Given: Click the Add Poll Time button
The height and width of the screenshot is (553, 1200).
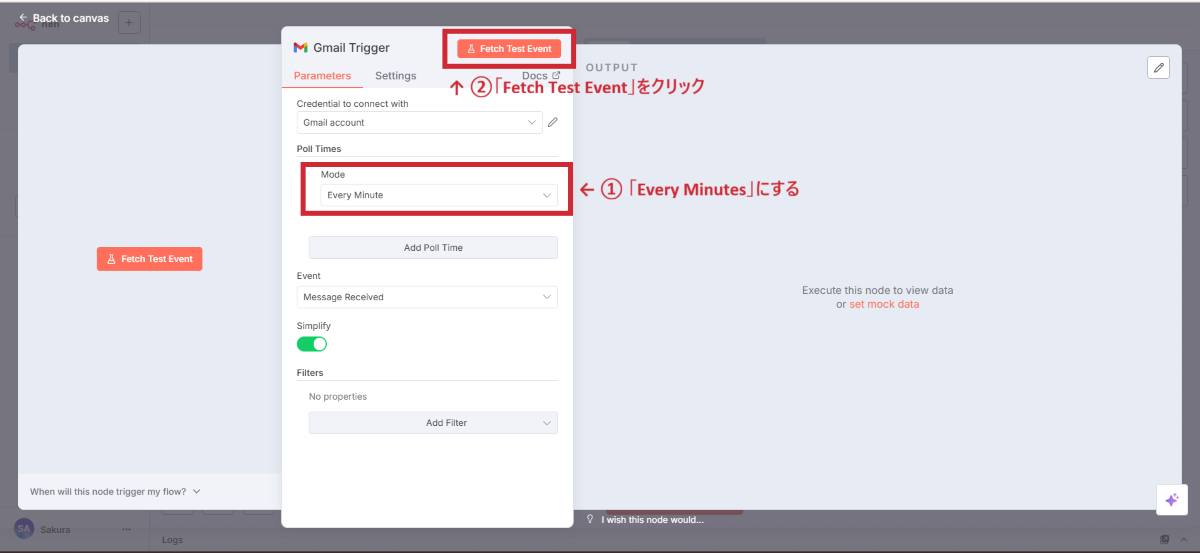Looking at the screenshot, I should [433, 248].
